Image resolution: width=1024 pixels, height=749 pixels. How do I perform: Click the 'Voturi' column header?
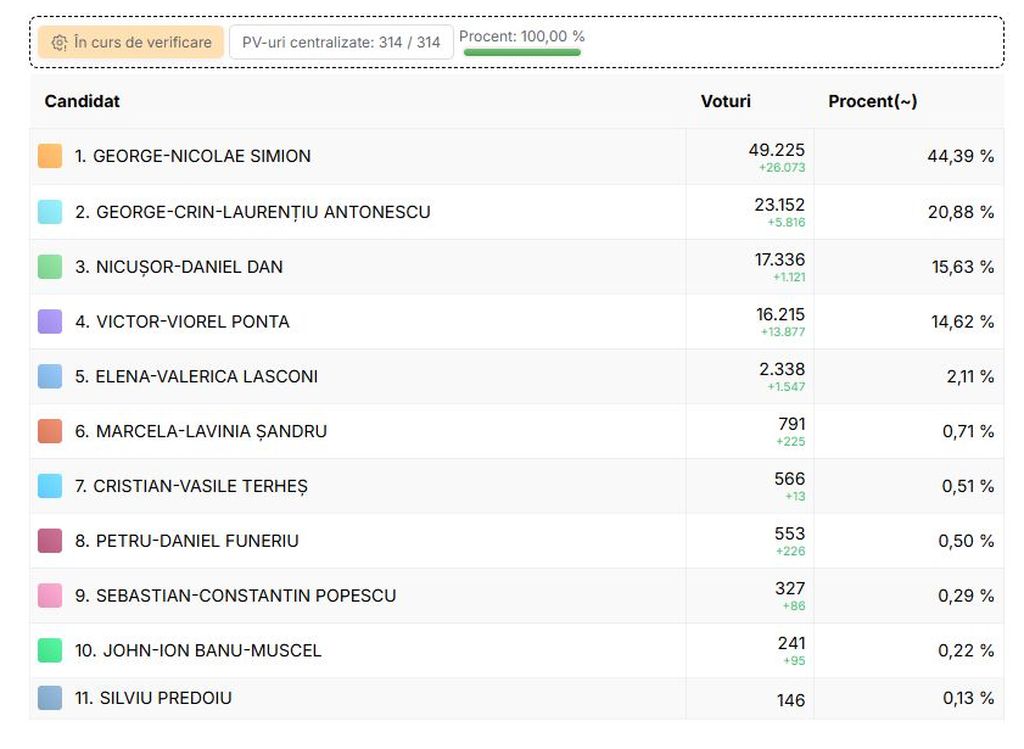click(725, 101)
